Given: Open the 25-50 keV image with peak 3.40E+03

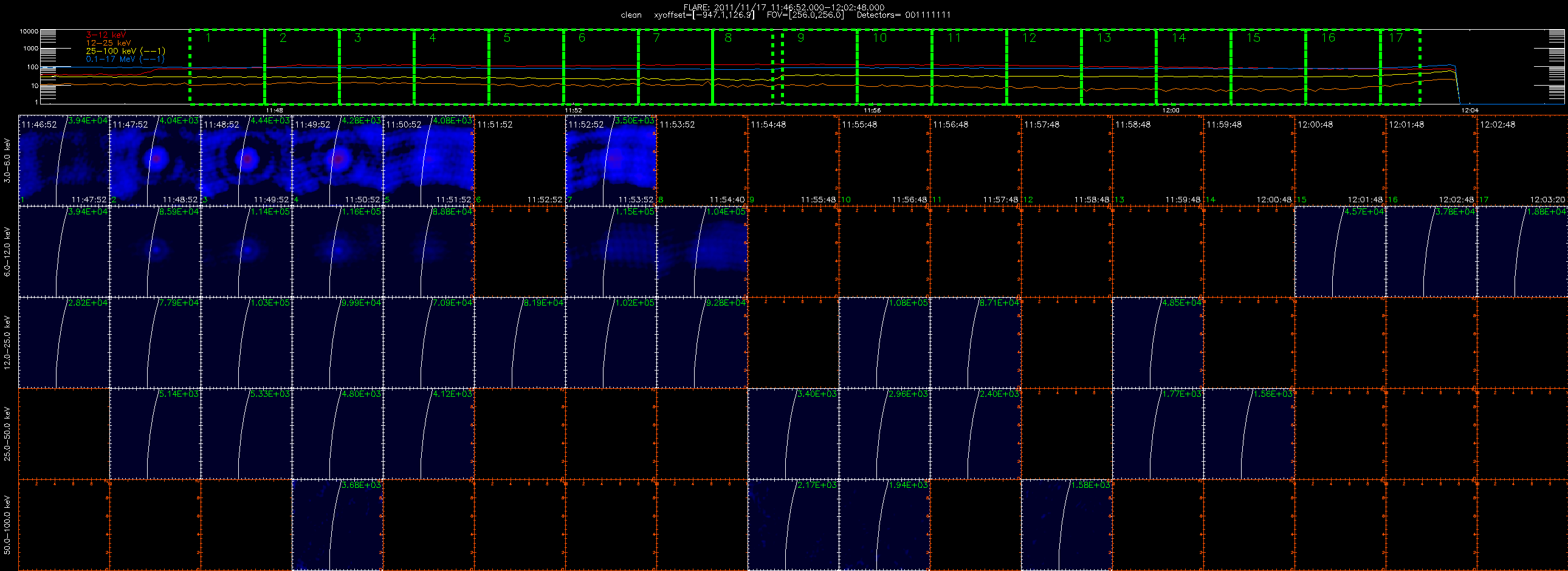Looking at the screenshot, I should 793,434.
